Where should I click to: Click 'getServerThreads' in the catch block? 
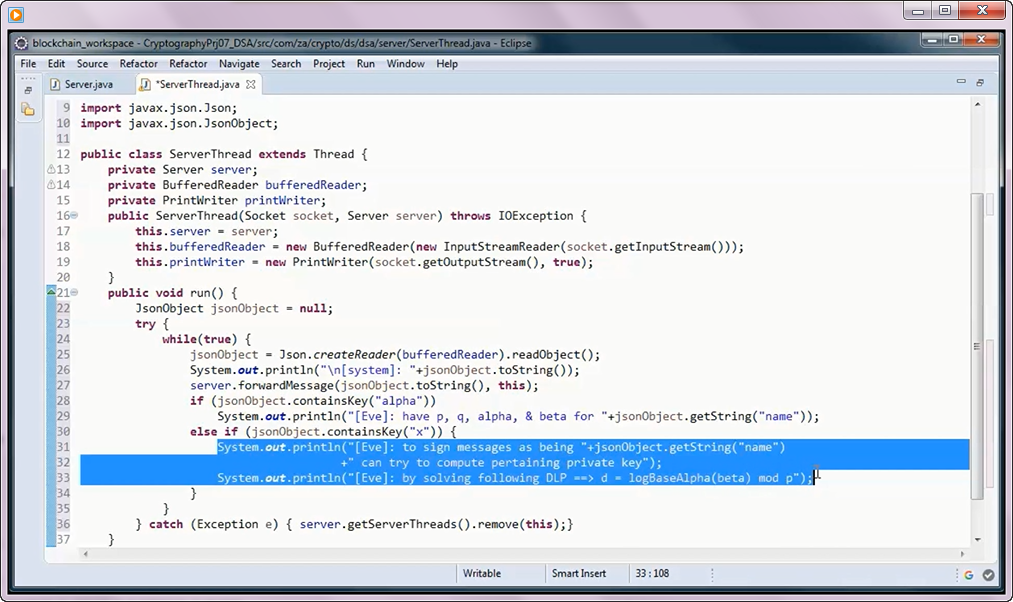(x=402, y=524)
